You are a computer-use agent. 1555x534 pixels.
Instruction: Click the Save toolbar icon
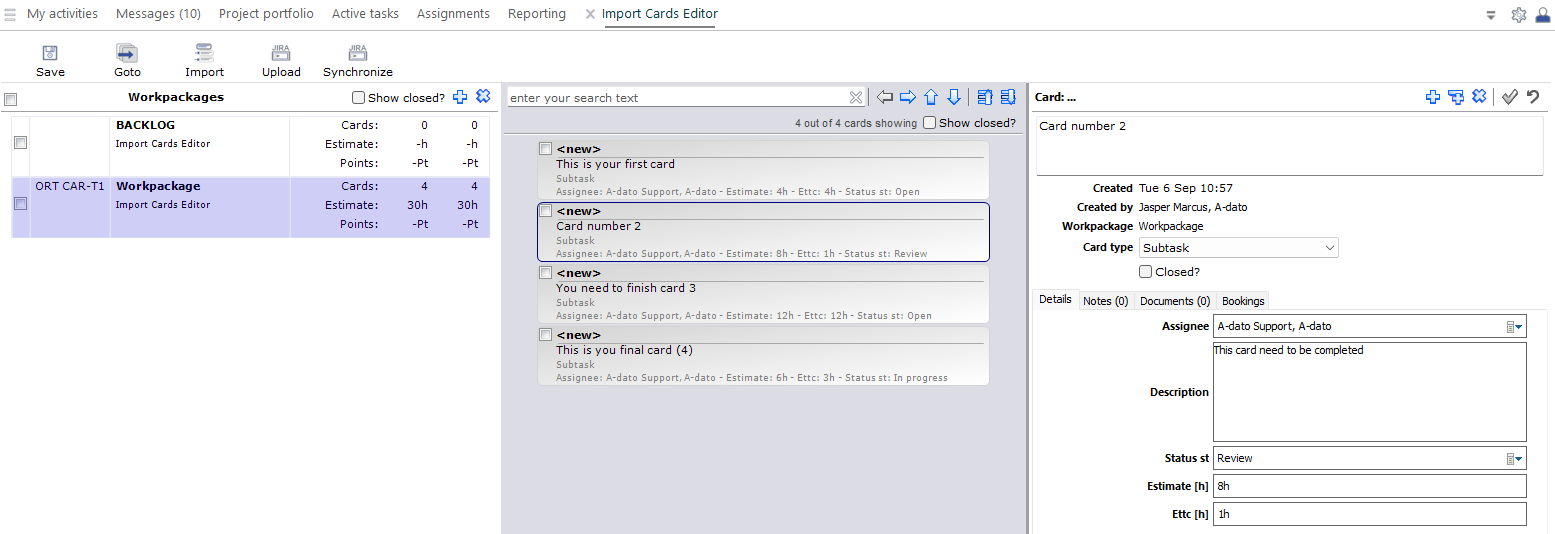tap(50, 54)
